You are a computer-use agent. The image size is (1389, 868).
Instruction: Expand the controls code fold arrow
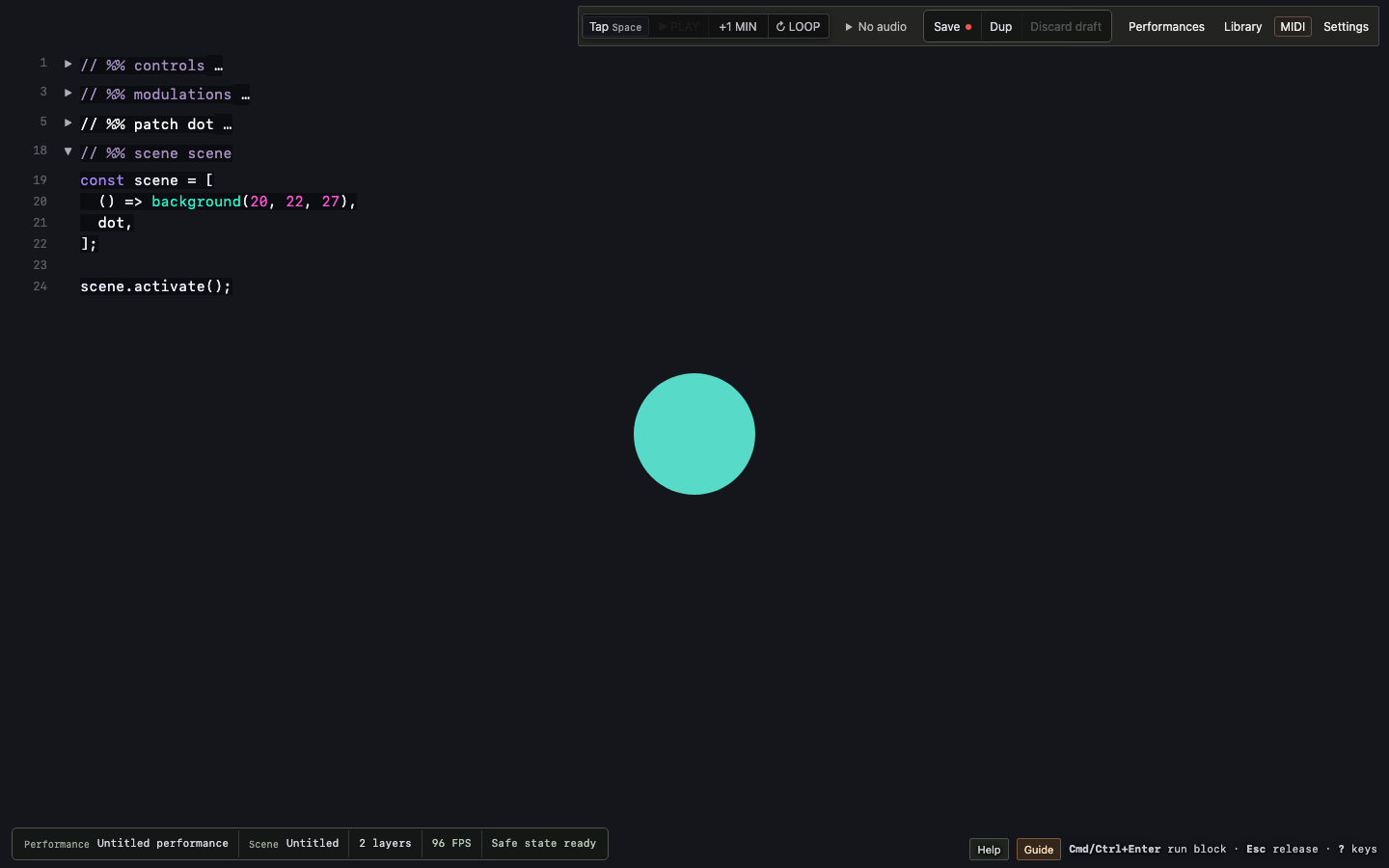click(68, 64)
